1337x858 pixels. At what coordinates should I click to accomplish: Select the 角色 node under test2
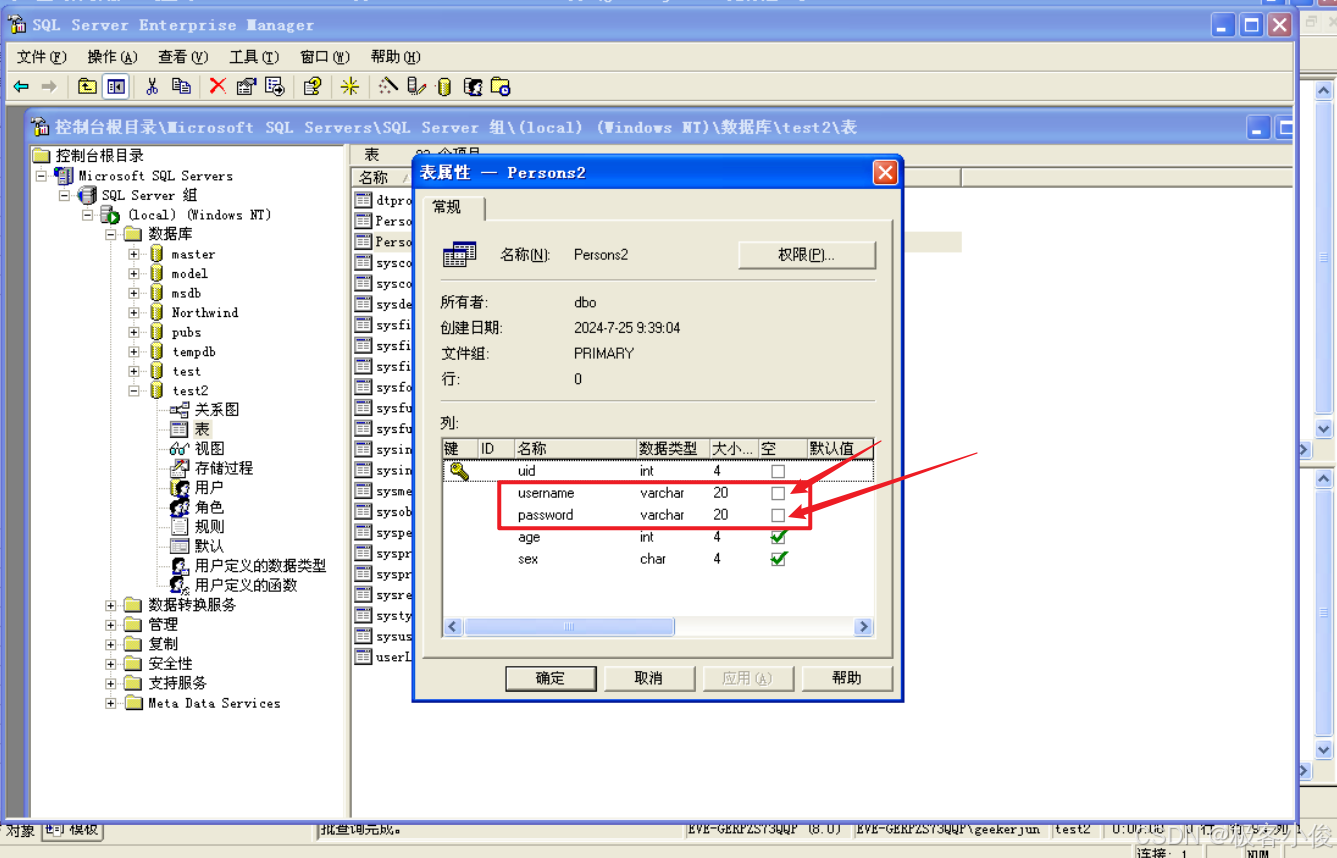point(208,507)
